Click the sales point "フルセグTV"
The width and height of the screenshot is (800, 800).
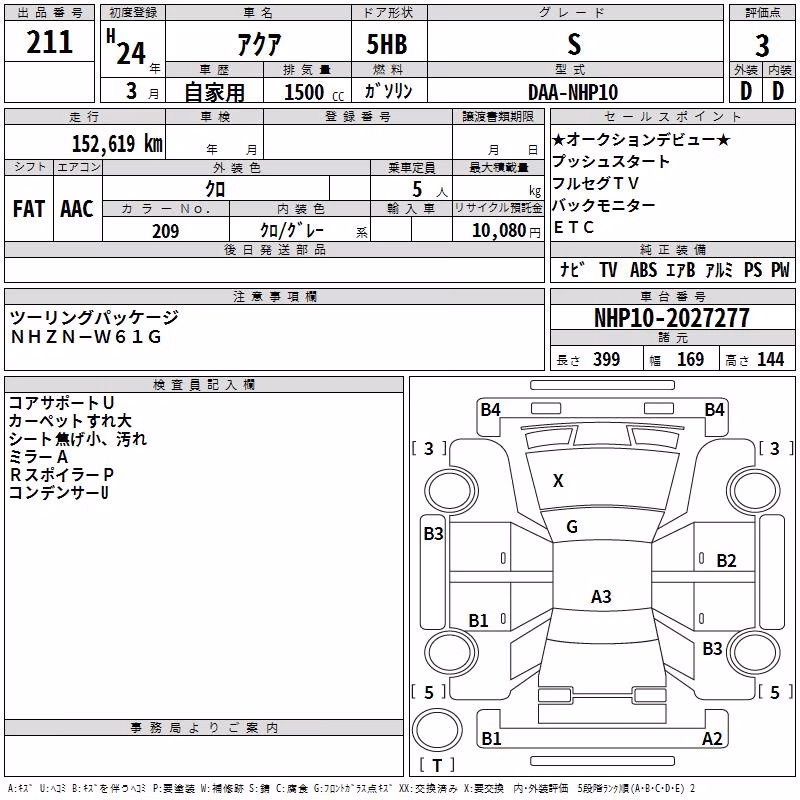(x=595, y=183)
